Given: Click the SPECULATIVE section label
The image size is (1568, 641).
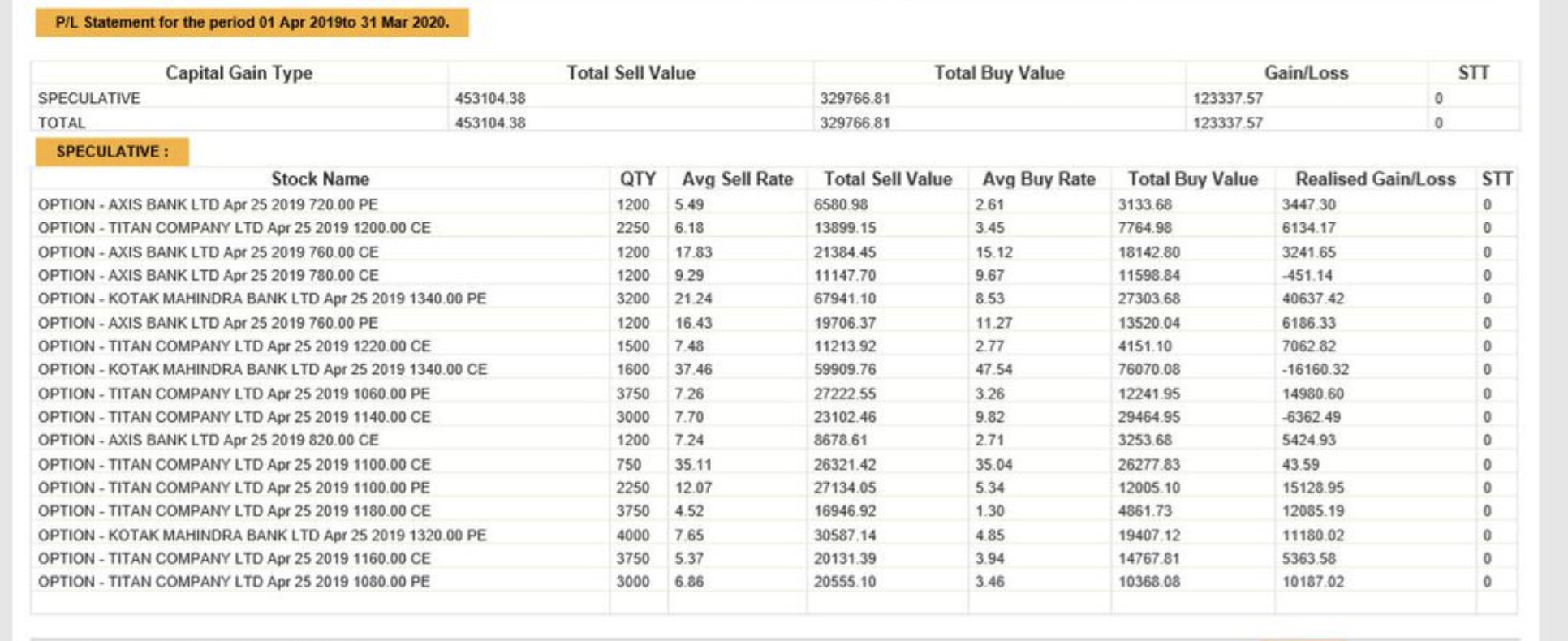Looking at the screenshot, I should [x=112, y=152].
